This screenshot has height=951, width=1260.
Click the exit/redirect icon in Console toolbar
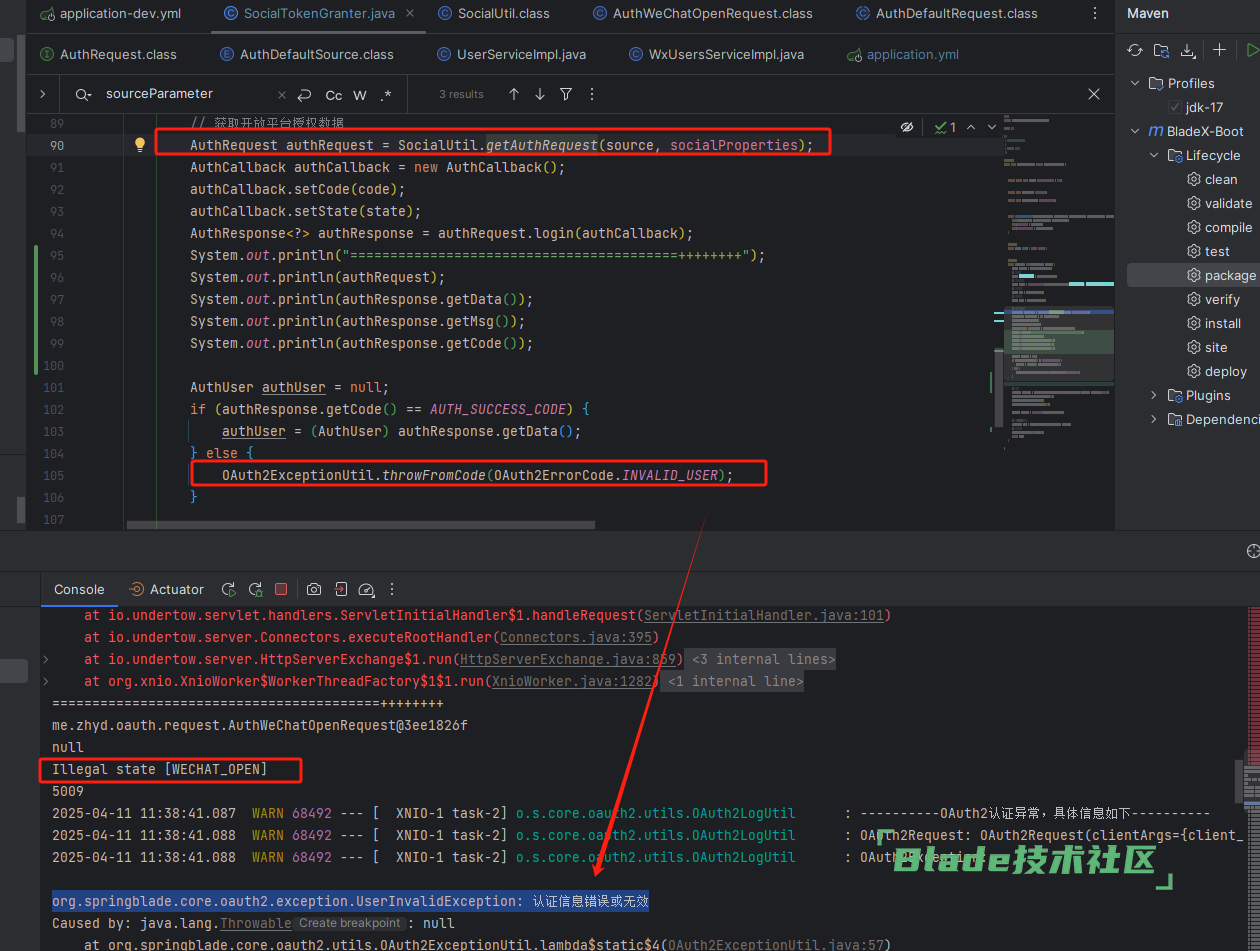(x=340, y=590)
